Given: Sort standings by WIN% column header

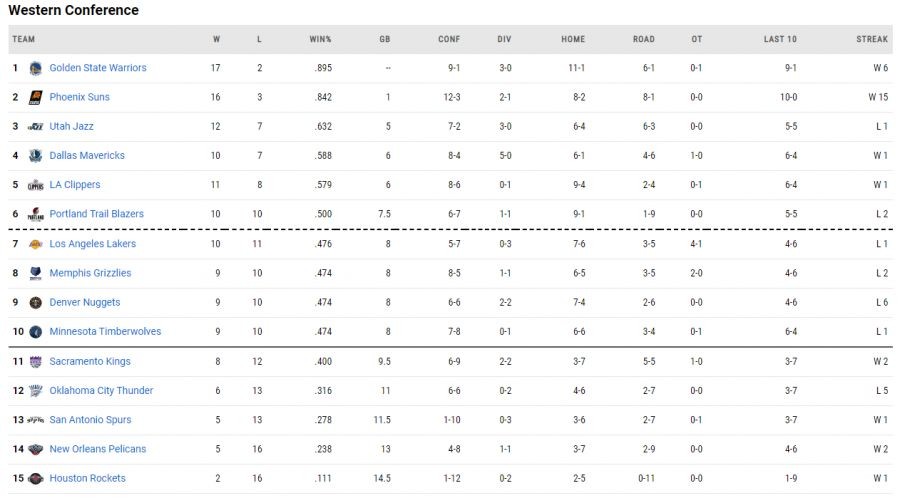Looking at the screenshot, I should (x=320, y=40).
